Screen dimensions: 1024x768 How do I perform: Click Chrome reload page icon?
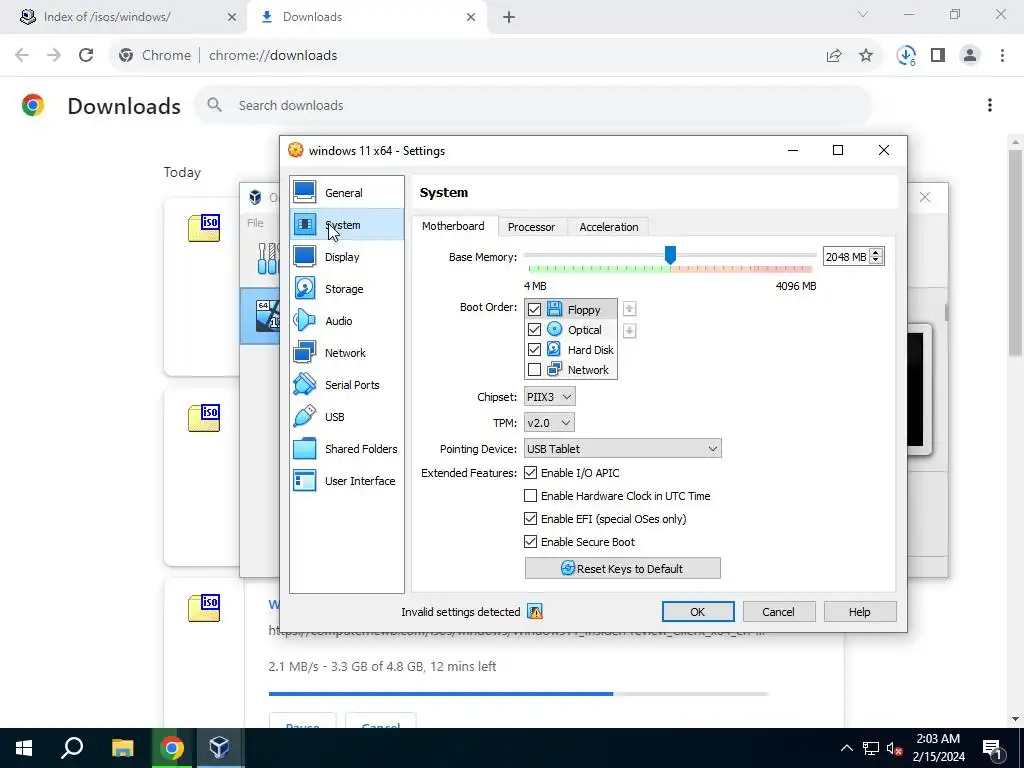point(86,56)
